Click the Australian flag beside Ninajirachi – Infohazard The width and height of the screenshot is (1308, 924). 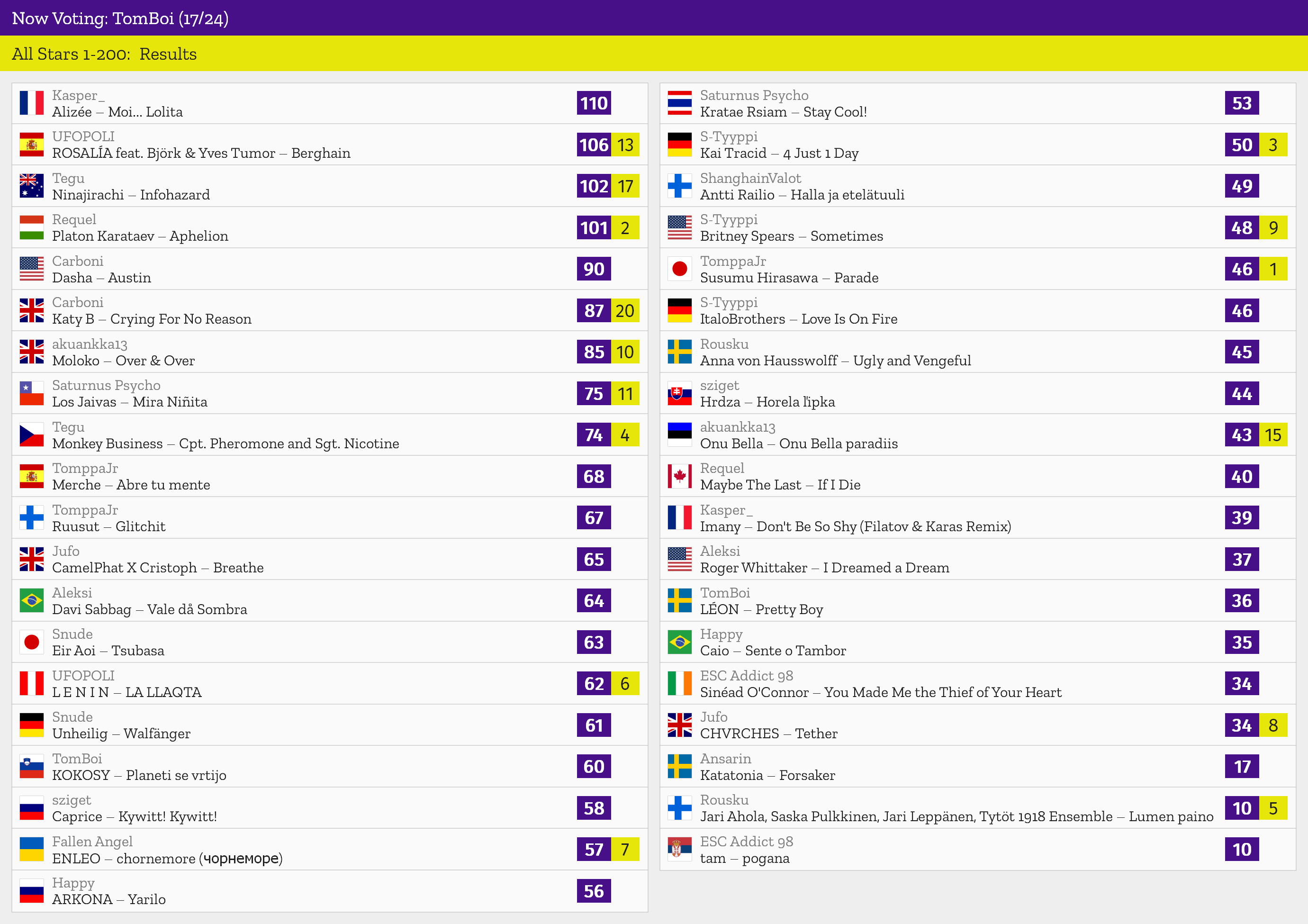coord(31,186)
